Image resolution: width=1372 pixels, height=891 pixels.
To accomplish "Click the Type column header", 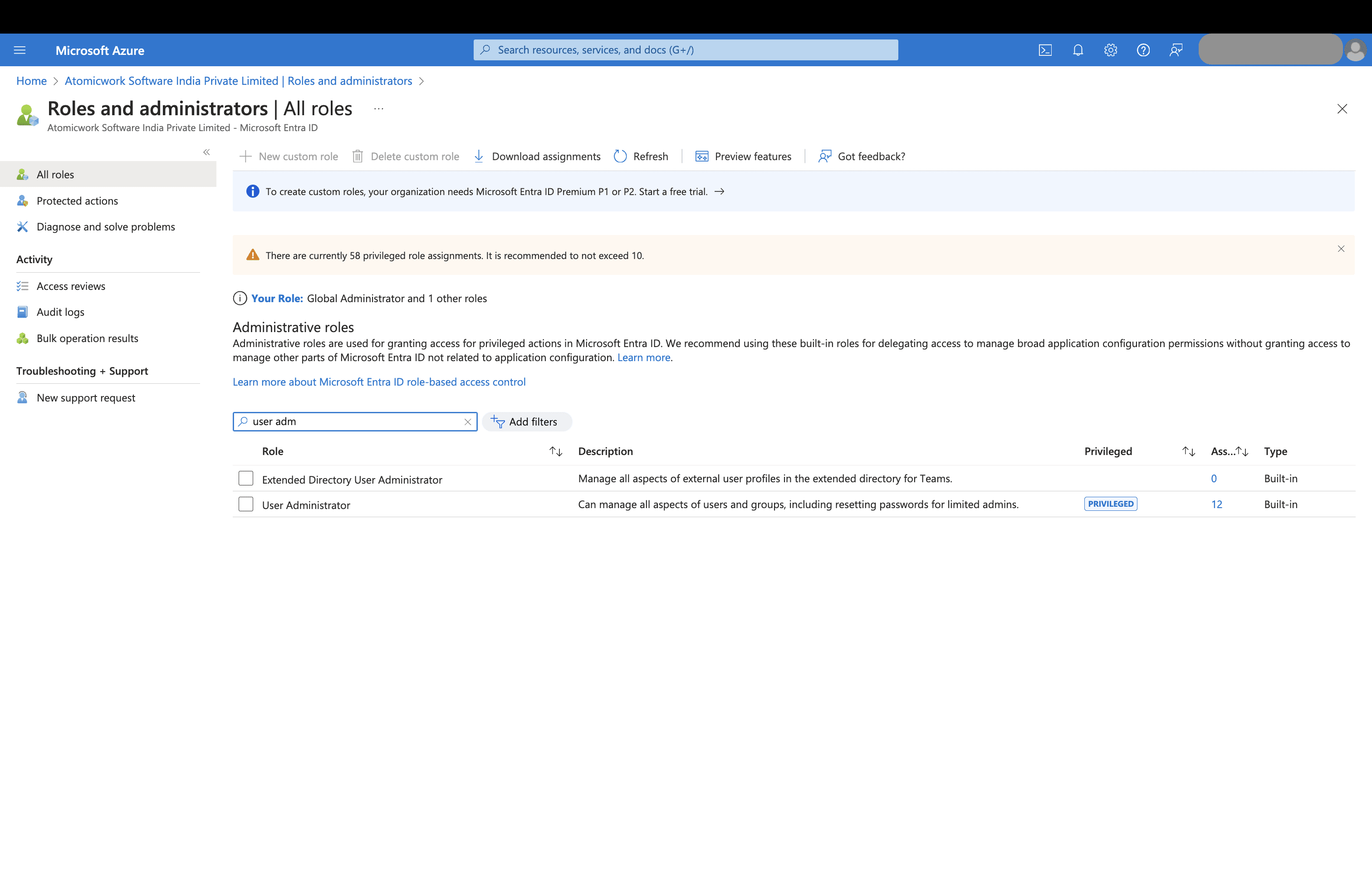I will (x=1276, y=451).
